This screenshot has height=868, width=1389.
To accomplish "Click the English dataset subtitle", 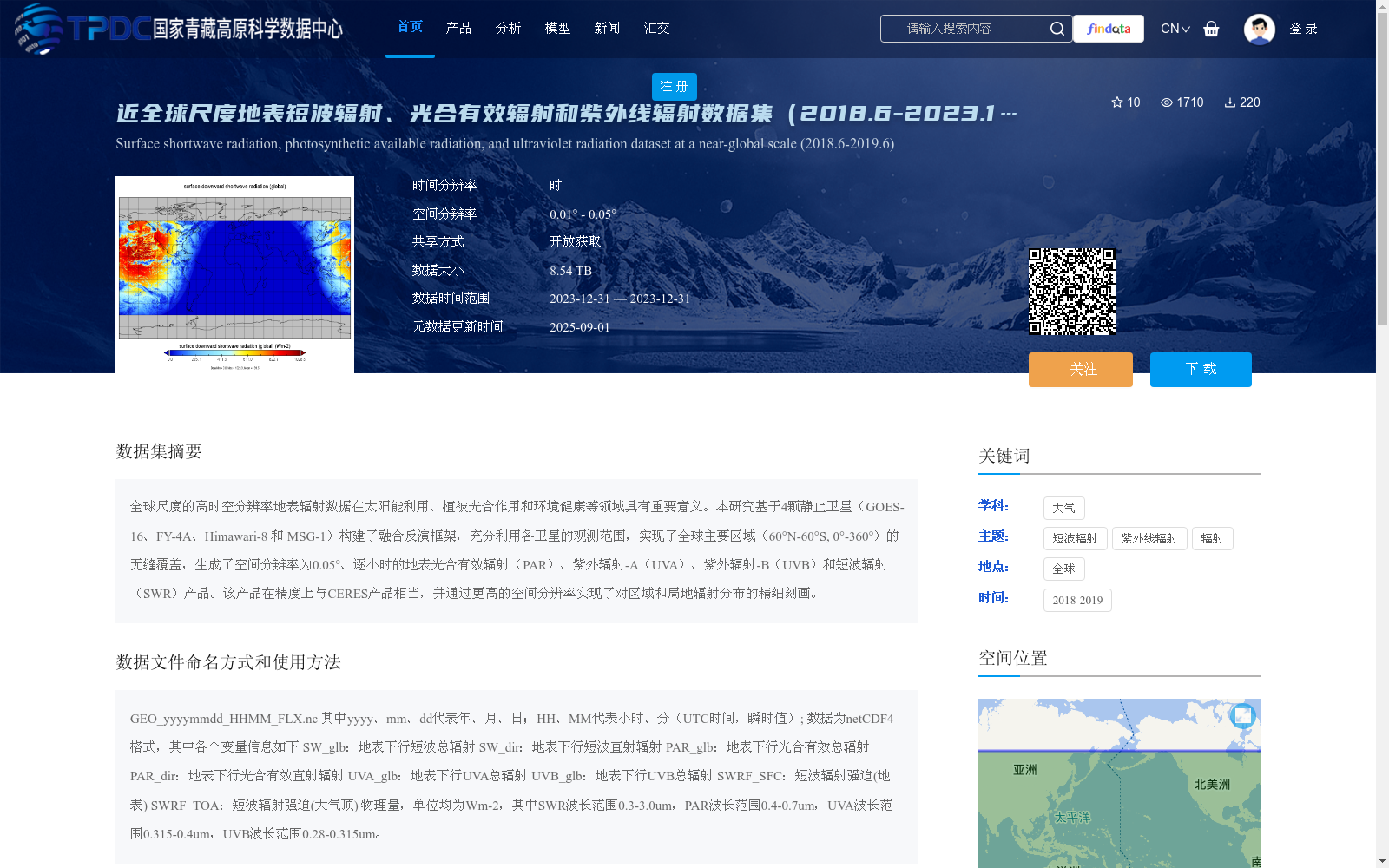I will (x=504, y=144).
